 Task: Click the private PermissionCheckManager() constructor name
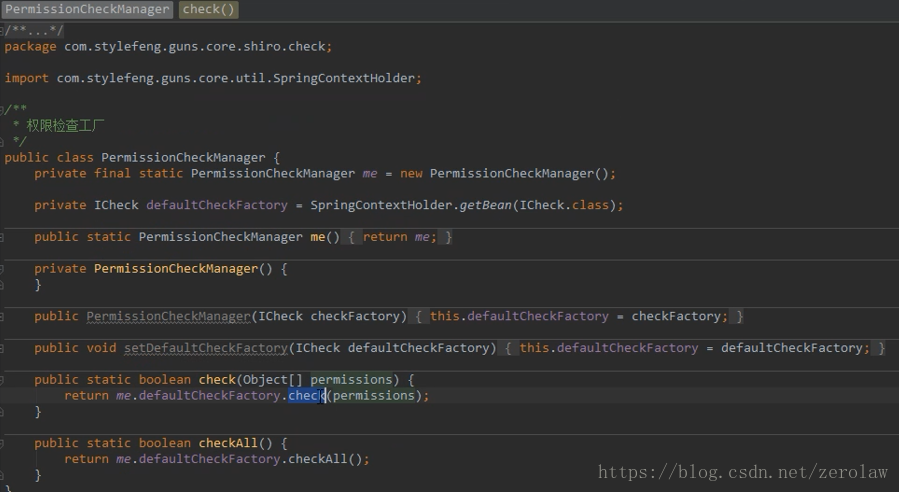coord(176,268)
